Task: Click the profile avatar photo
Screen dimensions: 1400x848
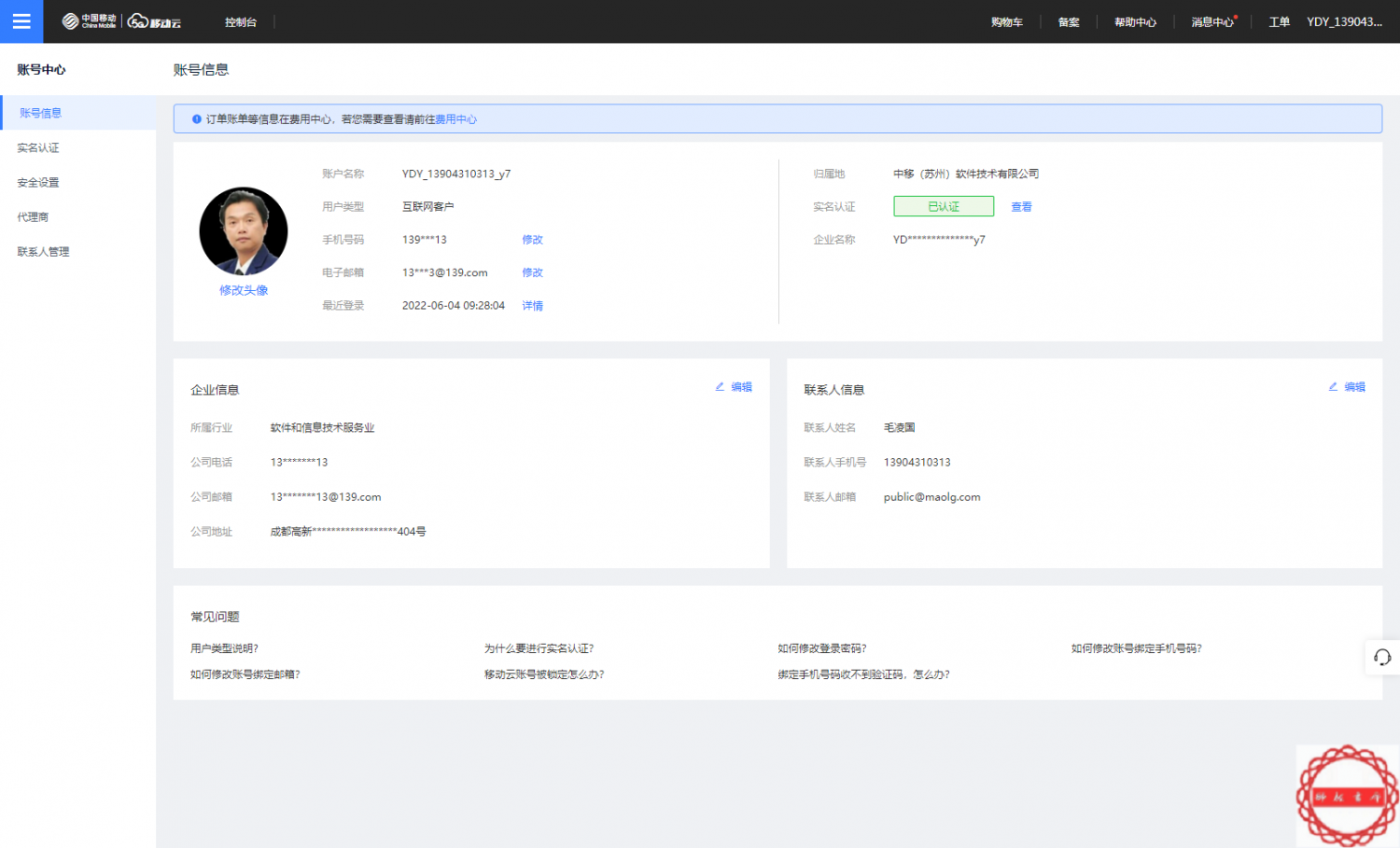Action: (244, 231)
